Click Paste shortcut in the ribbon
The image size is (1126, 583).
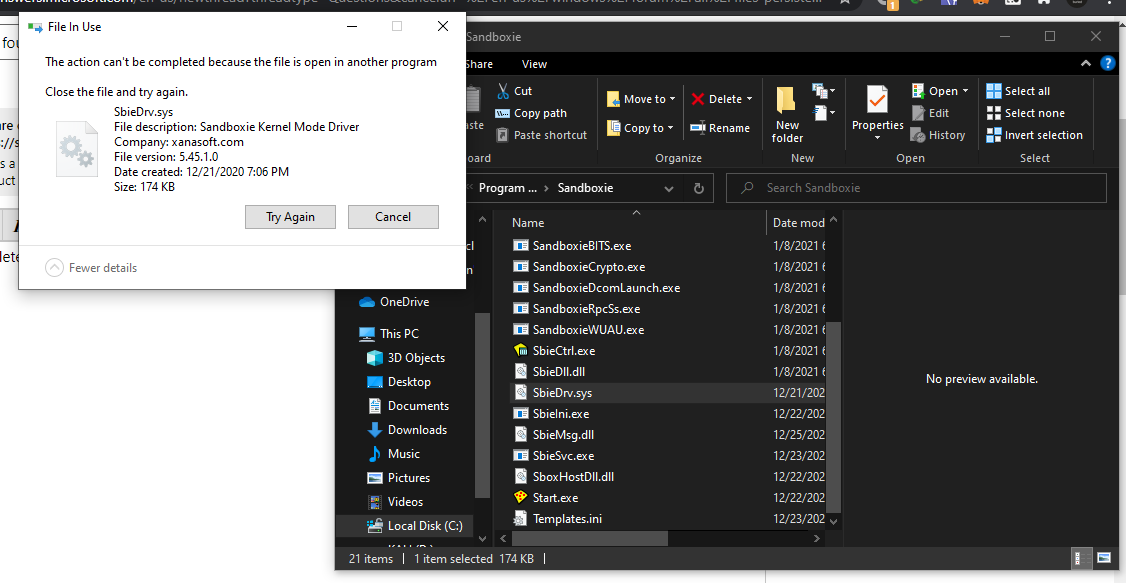[x=541, y=135]
